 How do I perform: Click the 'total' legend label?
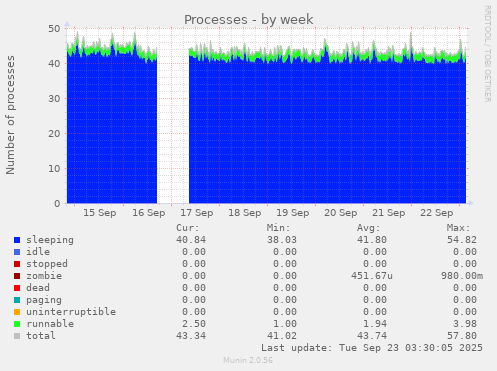click(x=41, y=336)
